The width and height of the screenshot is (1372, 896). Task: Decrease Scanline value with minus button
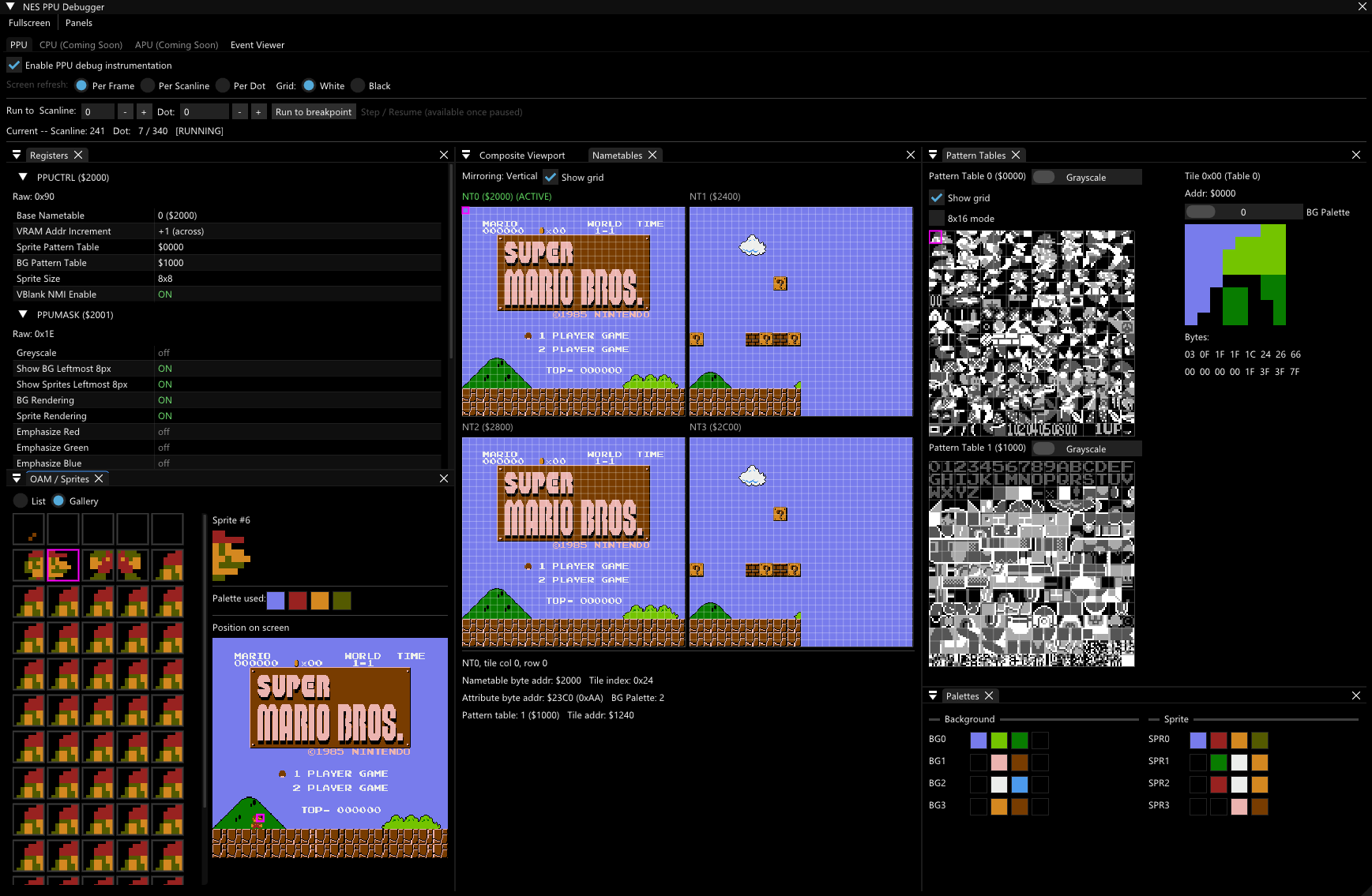[x=125, y=112]
